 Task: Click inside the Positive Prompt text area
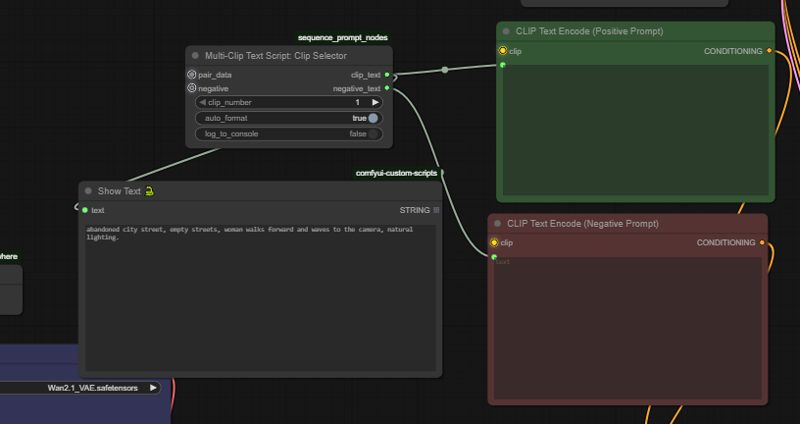635,130
